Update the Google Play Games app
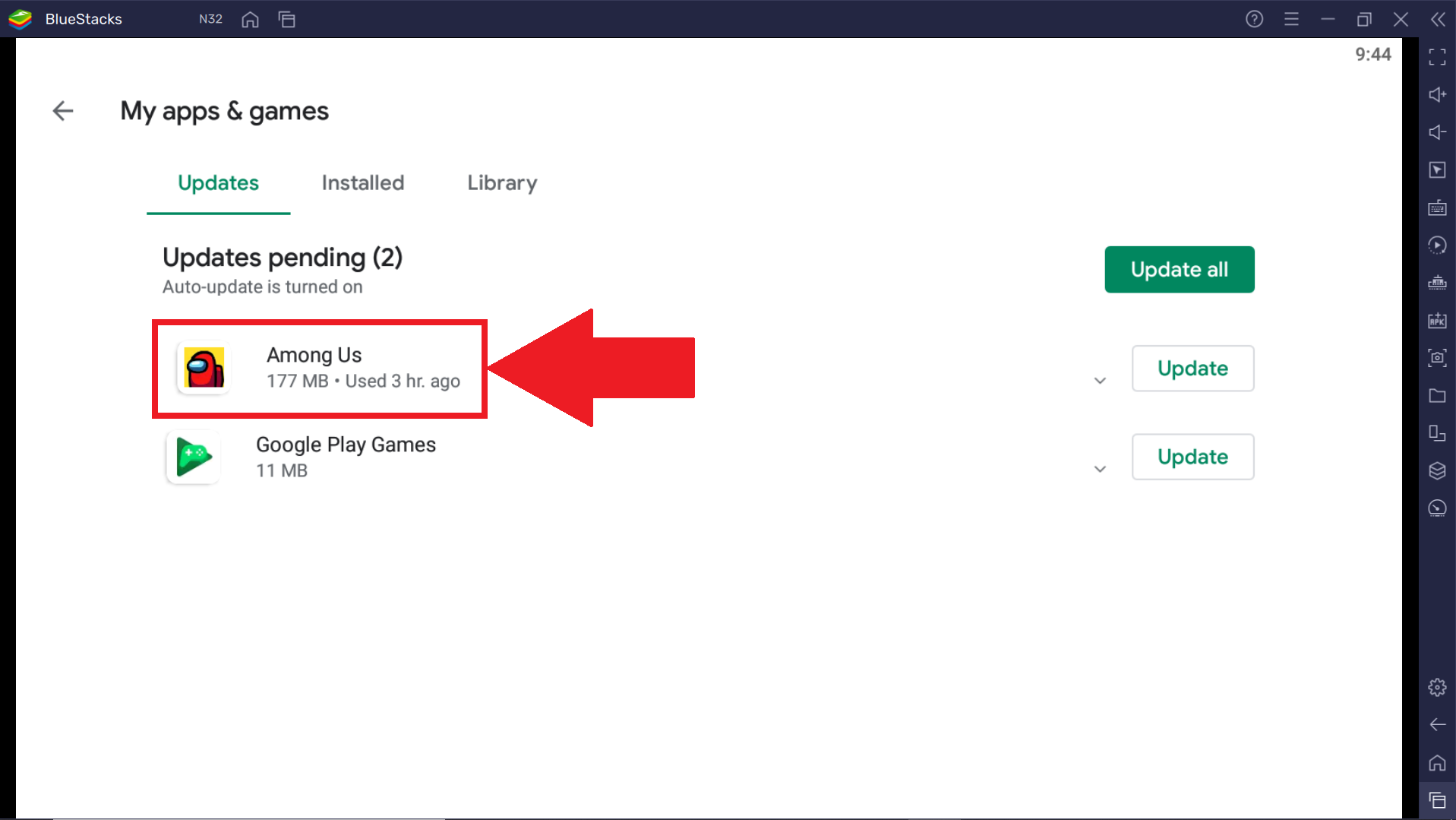The width and height of the screenshot is (1456, 820). (x=1192, y=456)
